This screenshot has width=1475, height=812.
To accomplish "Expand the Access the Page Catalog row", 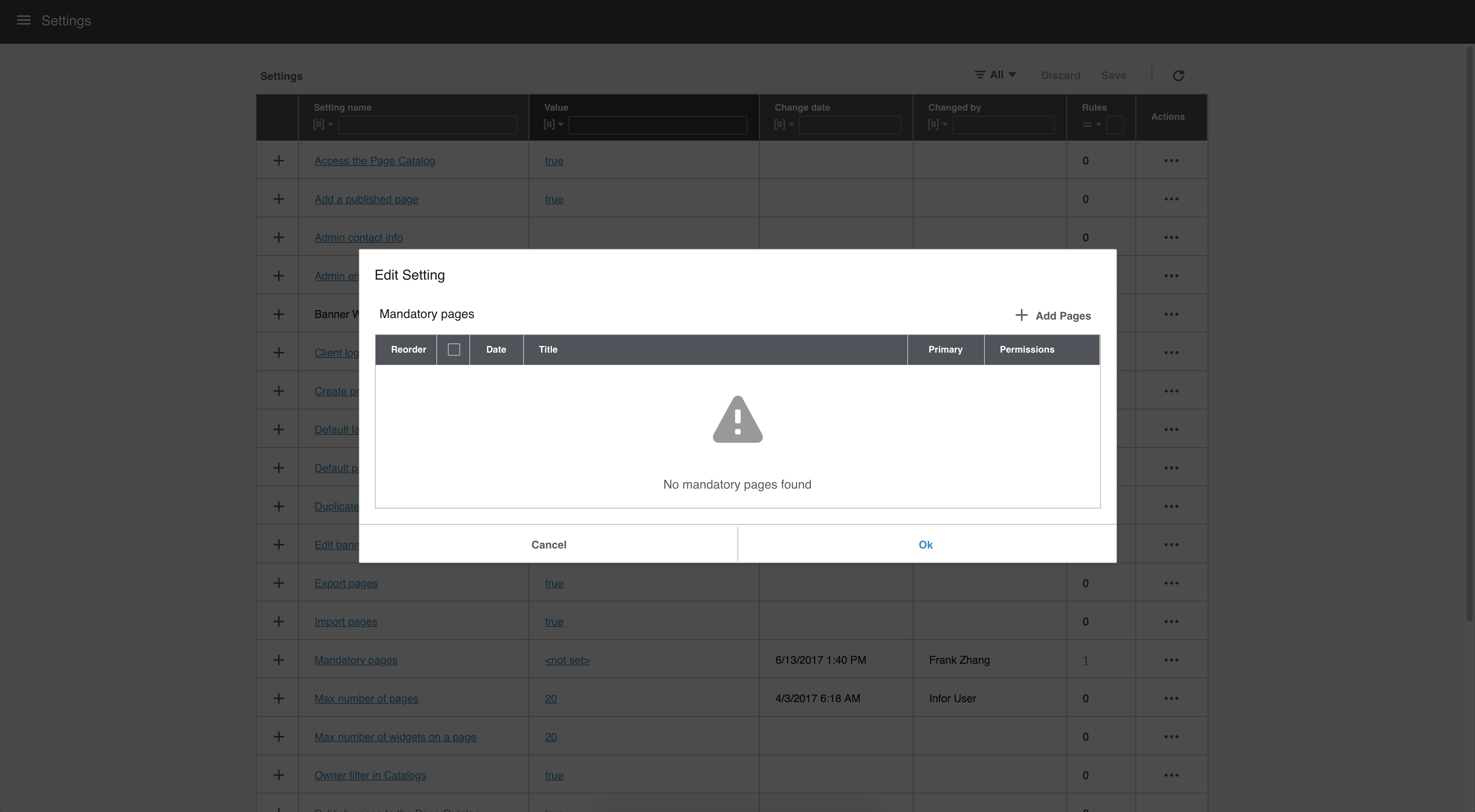I will [278, 161].
